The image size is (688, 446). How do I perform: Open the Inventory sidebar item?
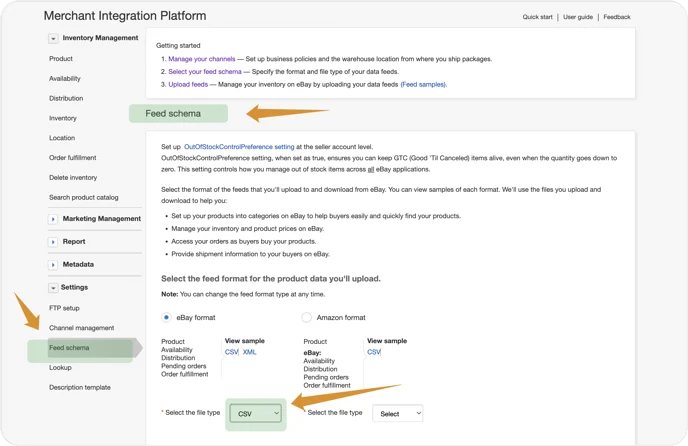tap(63, 118)
